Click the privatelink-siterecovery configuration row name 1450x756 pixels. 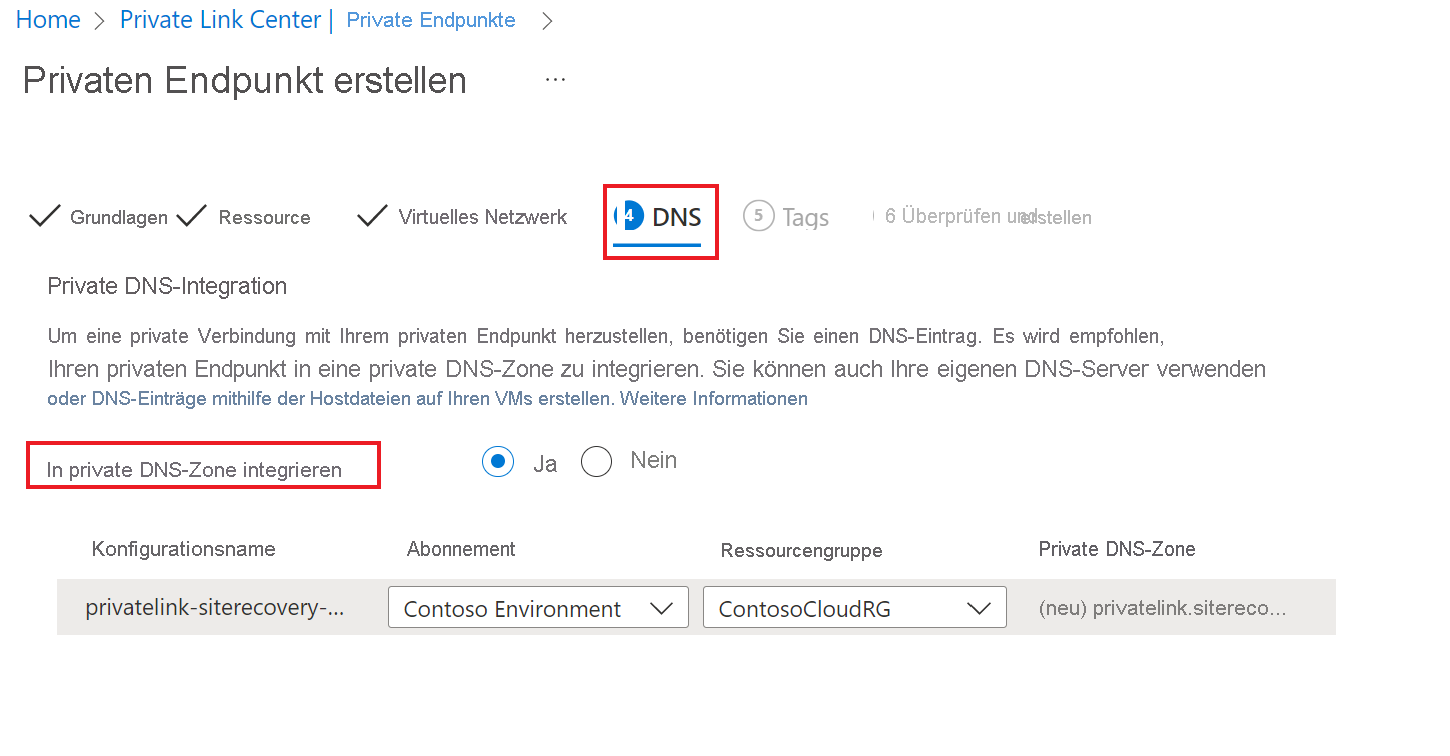(x=215, y=607)
